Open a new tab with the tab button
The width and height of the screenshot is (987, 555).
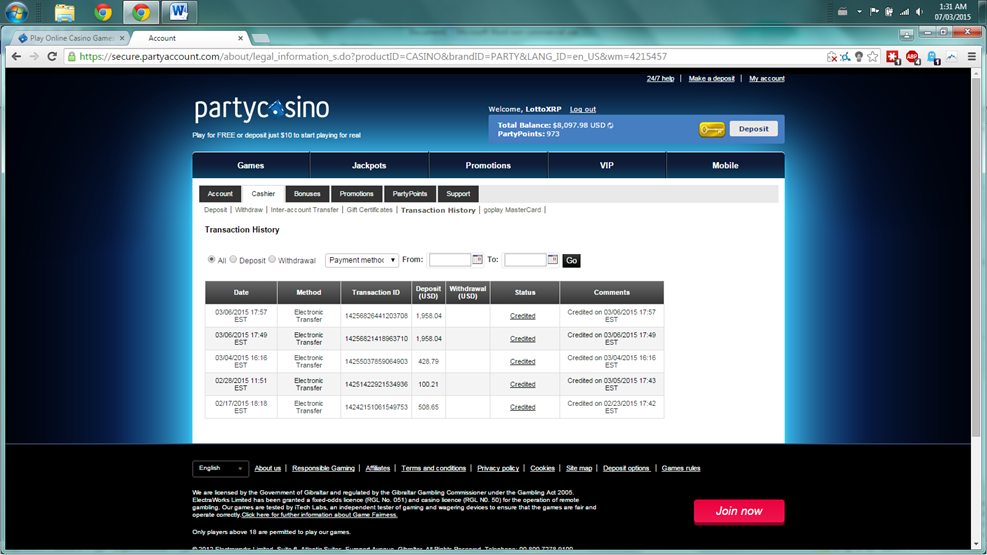(x=260, y=38)
